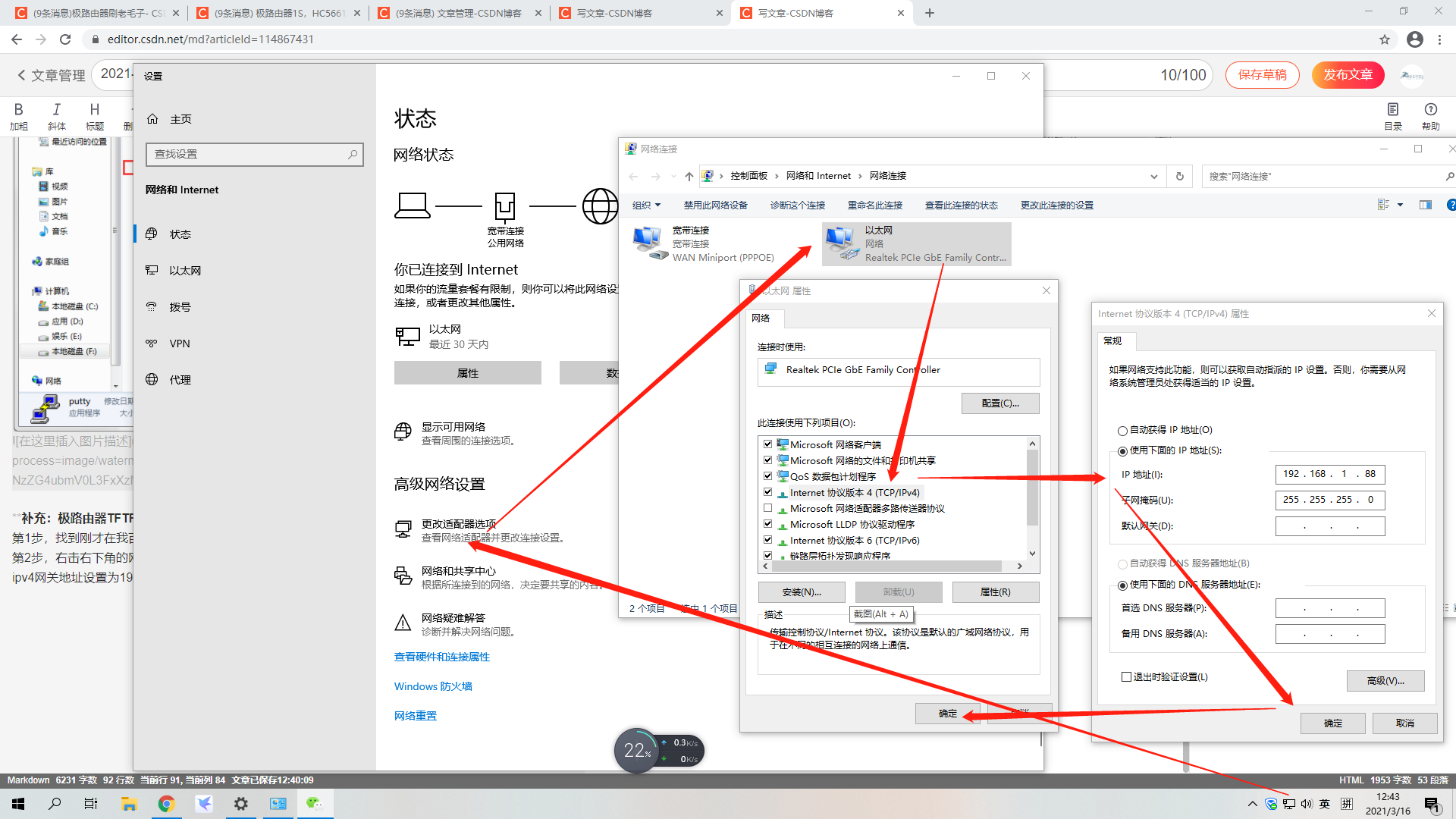This screenshot has height=819, width=1456.
Task: Click the 网络重置 link
Action: (x=415, y=715)
